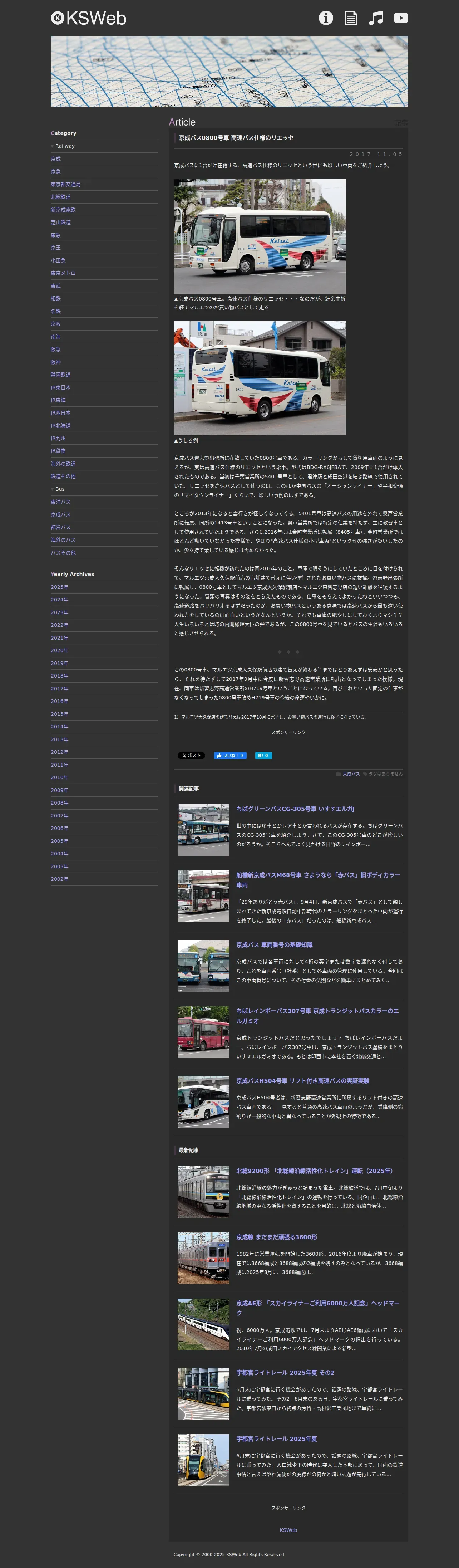Open thumbnail of 船橋新京成バスM68号車 article
The width and height of the screenshot is (459, 1568).
coord(203,896)
